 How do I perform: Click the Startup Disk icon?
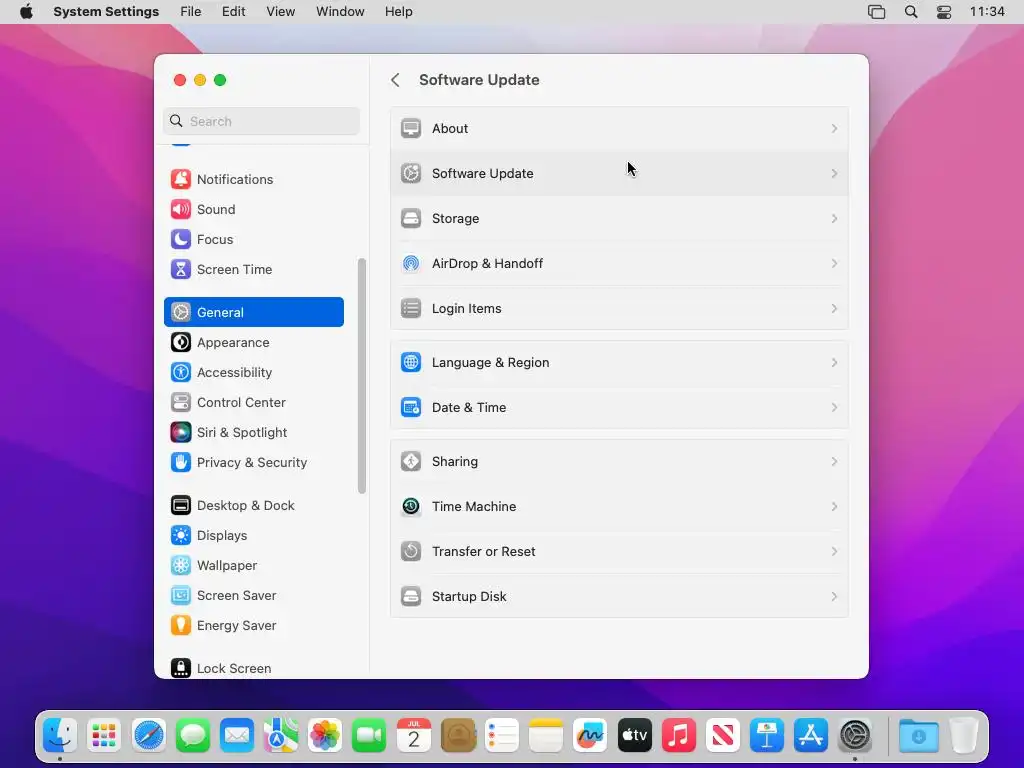(x=411, y=597)
